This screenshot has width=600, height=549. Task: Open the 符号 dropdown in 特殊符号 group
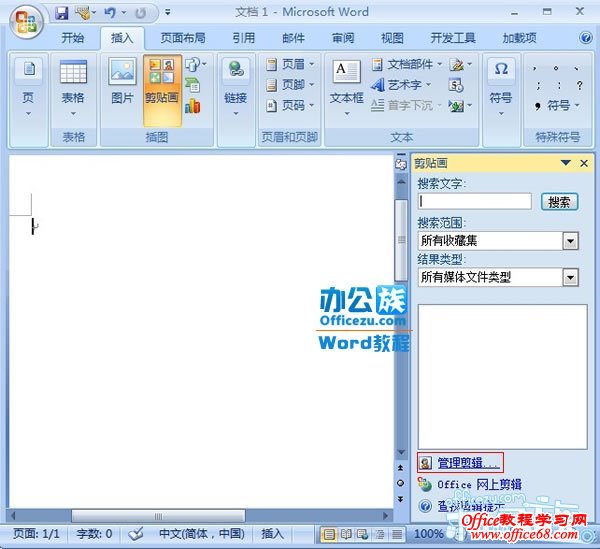click(577, 105)
